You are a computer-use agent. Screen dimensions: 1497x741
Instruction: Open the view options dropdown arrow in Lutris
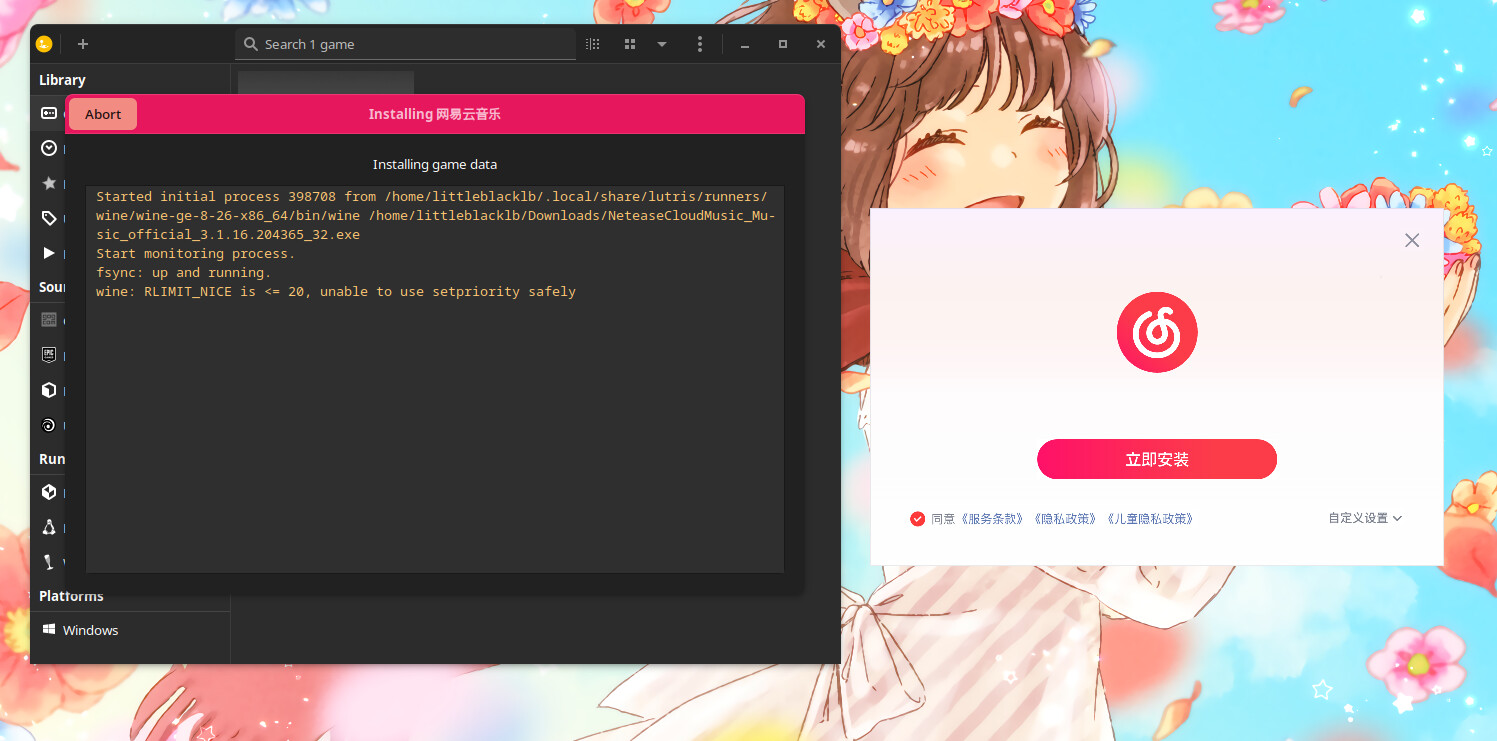pos(662,44)
